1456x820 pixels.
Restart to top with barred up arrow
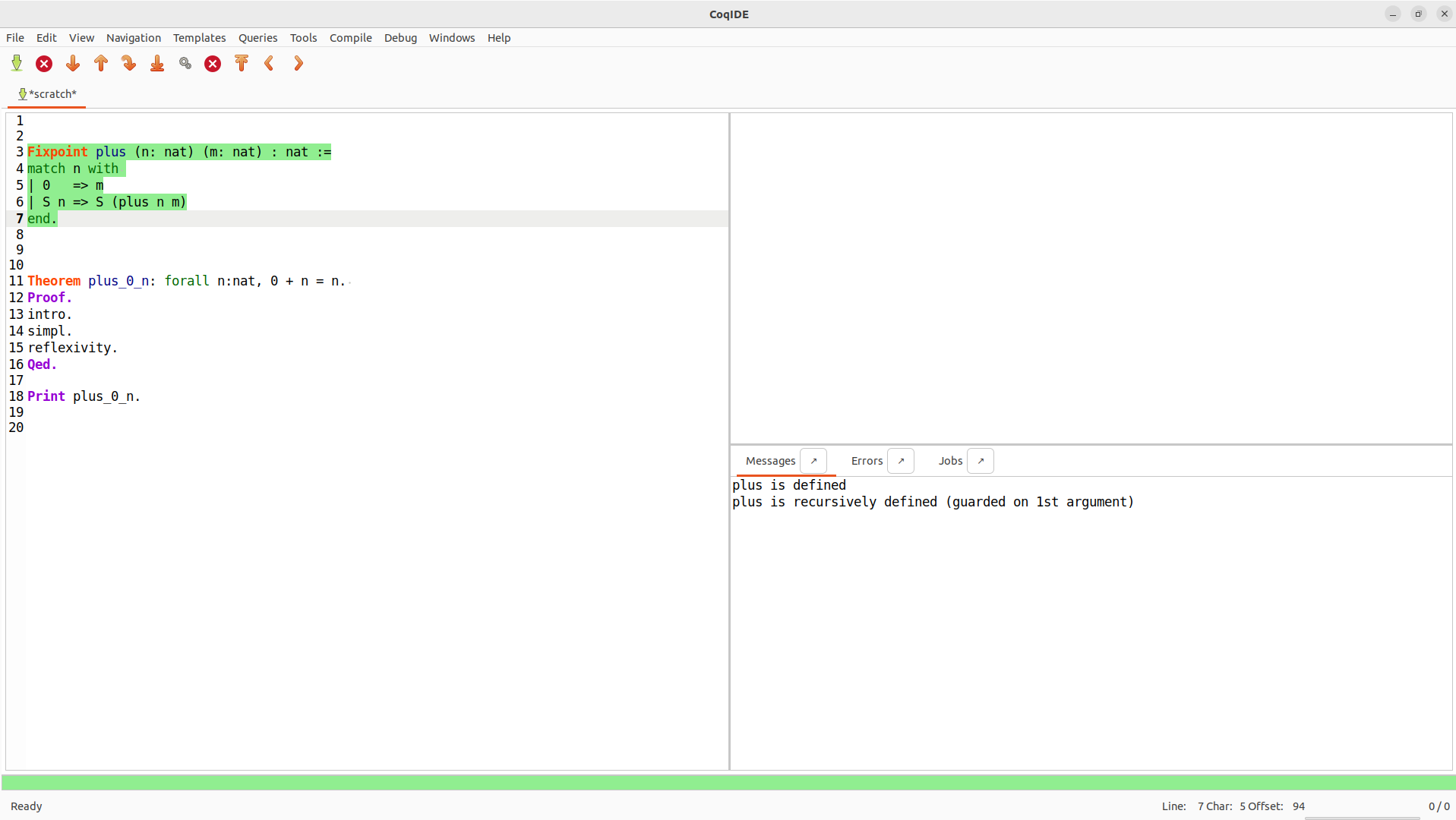click(242, 64)
